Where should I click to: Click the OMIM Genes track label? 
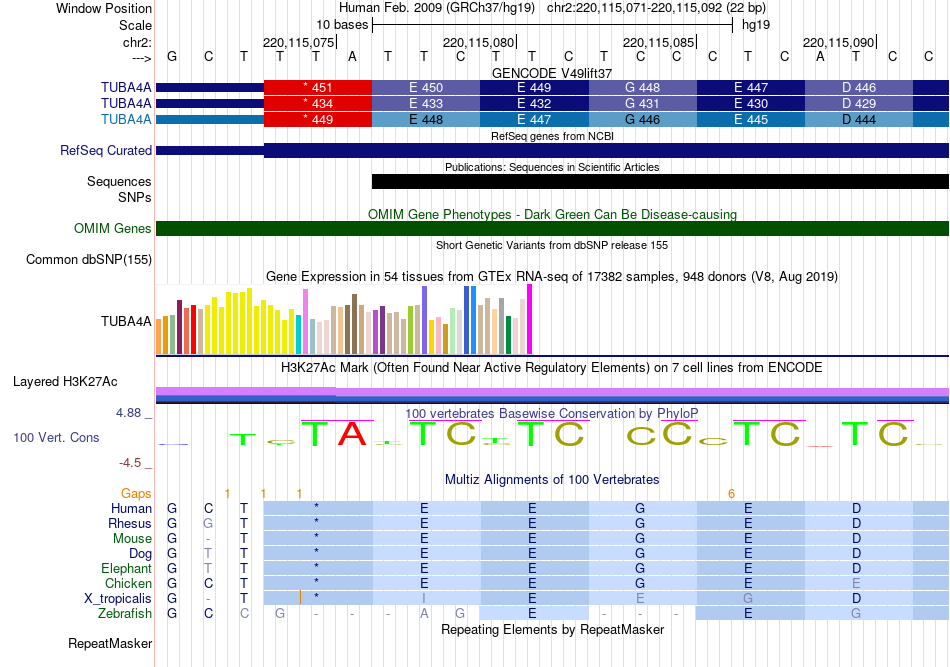(113, 228)
